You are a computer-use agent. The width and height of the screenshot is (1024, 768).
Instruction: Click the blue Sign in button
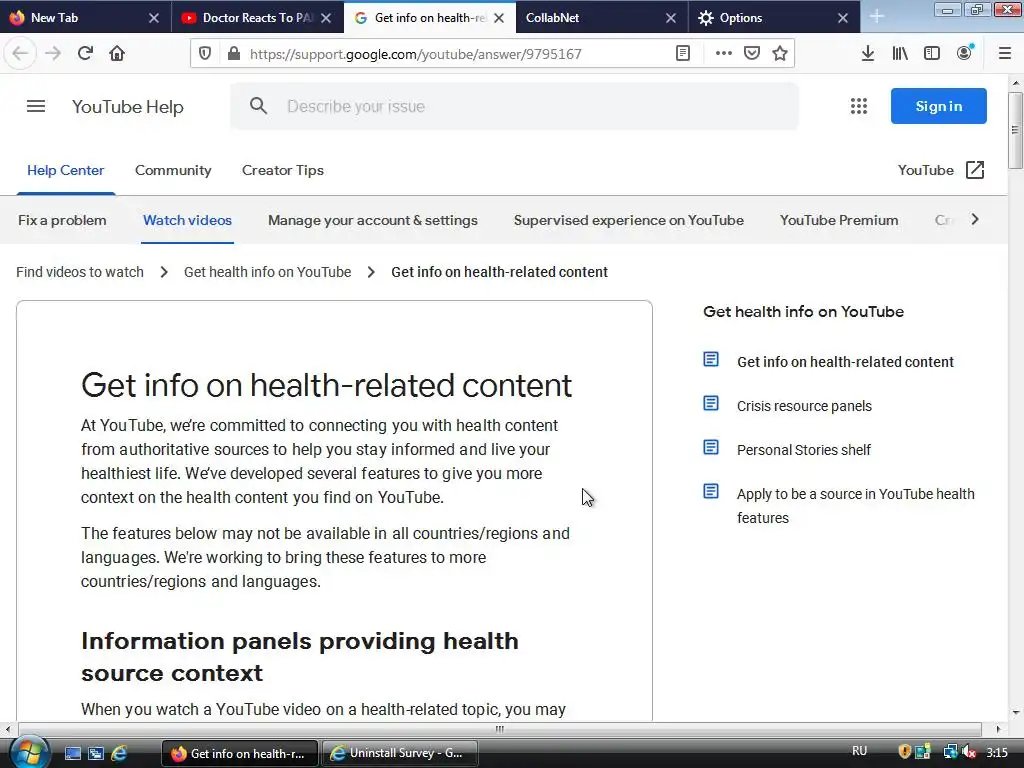coord(938,106)
